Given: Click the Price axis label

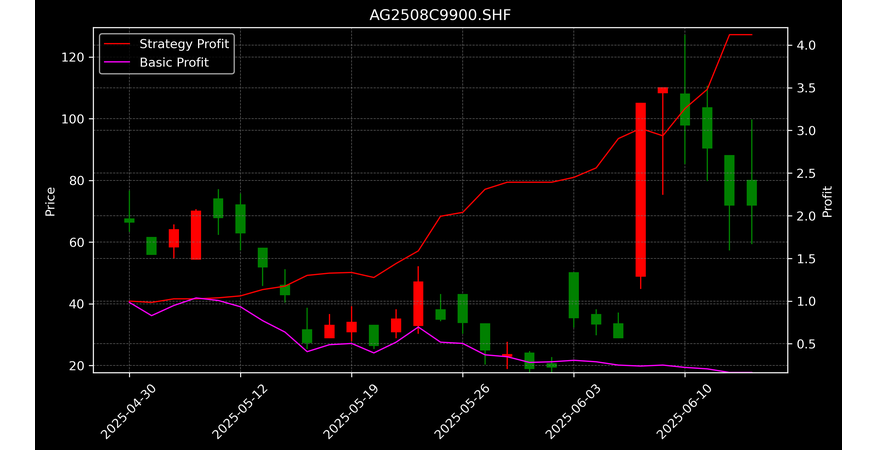Looking at the screenshot, I should tap(50, 201).
